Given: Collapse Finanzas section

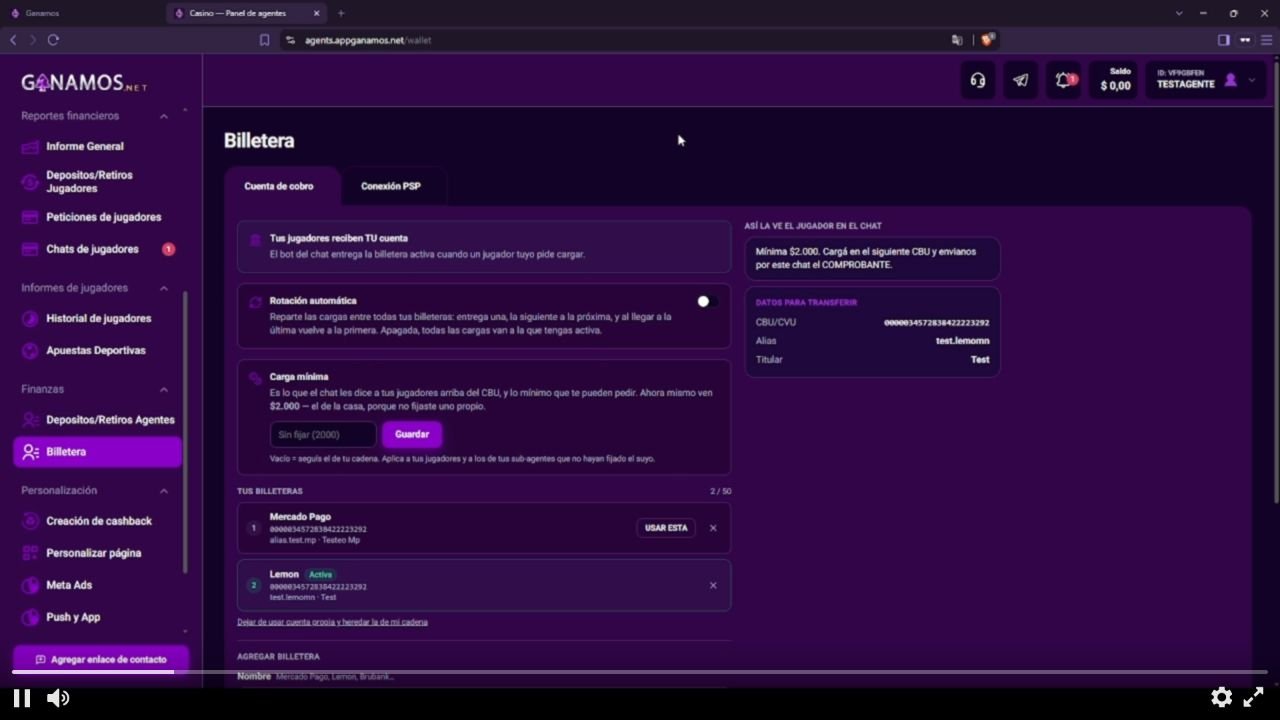Looking at the screenshot, I should [164, 389].
